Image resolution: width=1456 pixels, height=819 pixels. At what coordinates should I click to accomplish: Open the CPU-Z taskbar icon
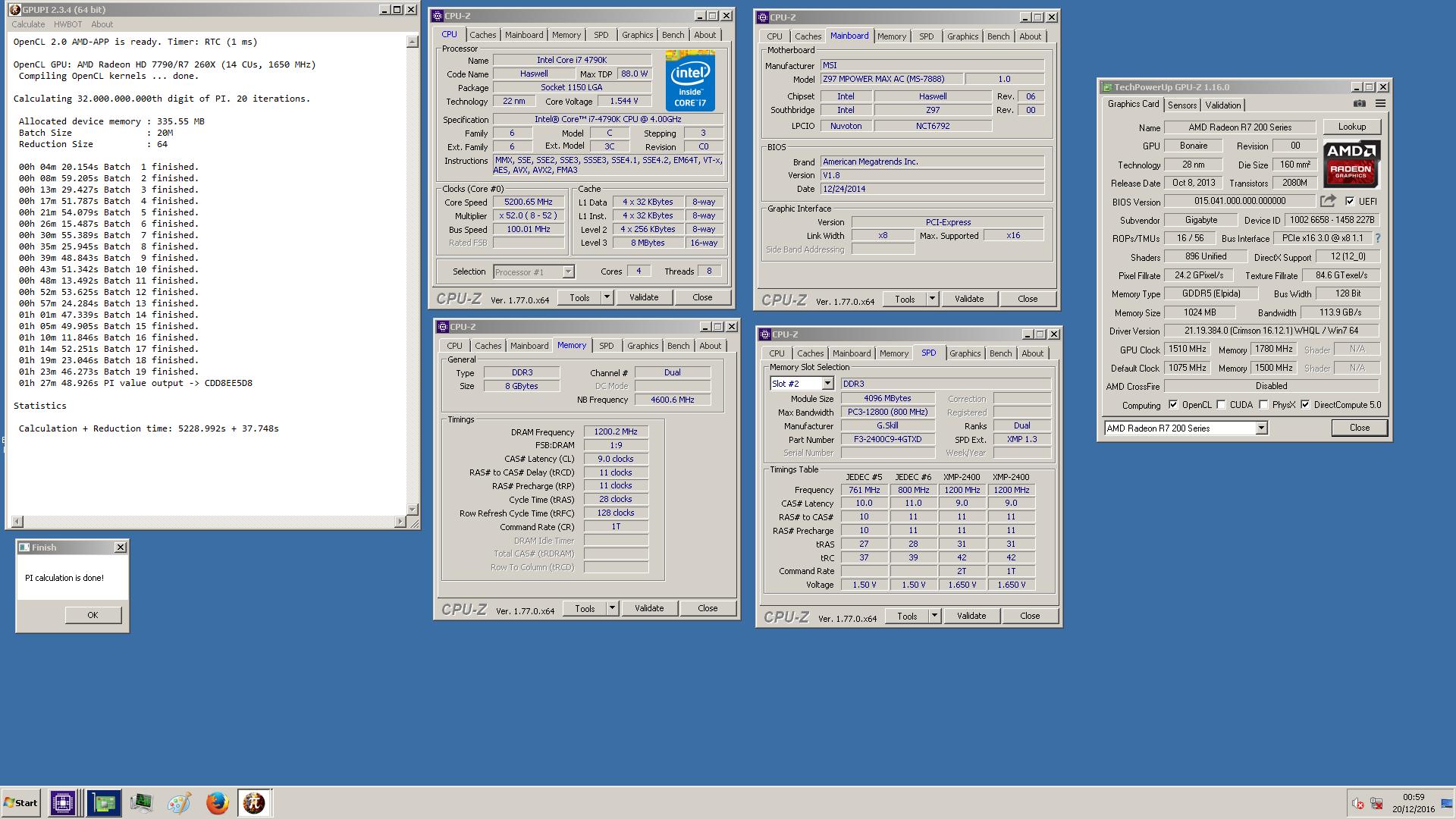click(62, 803)
